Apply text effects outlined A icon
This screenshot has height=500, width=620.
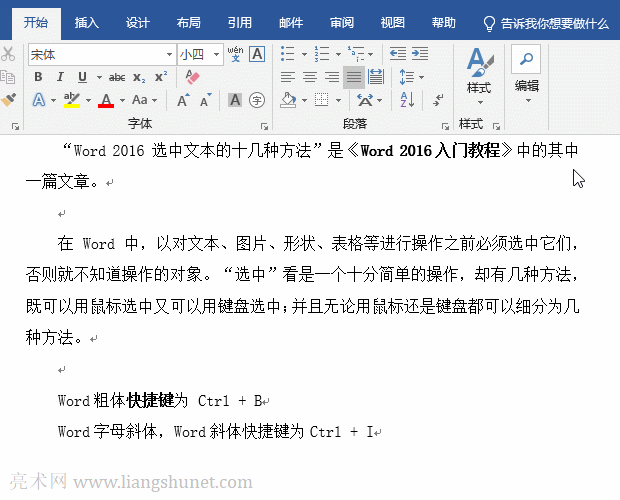[39, 100]
